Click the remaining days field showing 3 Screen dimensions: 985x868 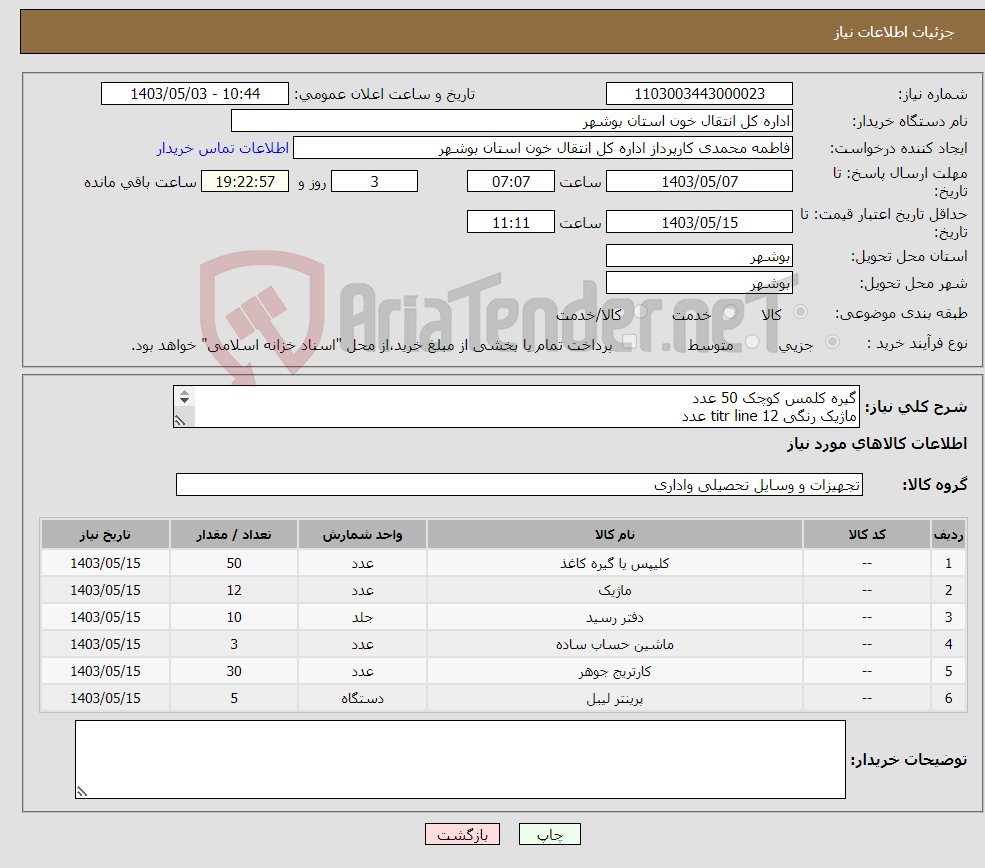374,182
